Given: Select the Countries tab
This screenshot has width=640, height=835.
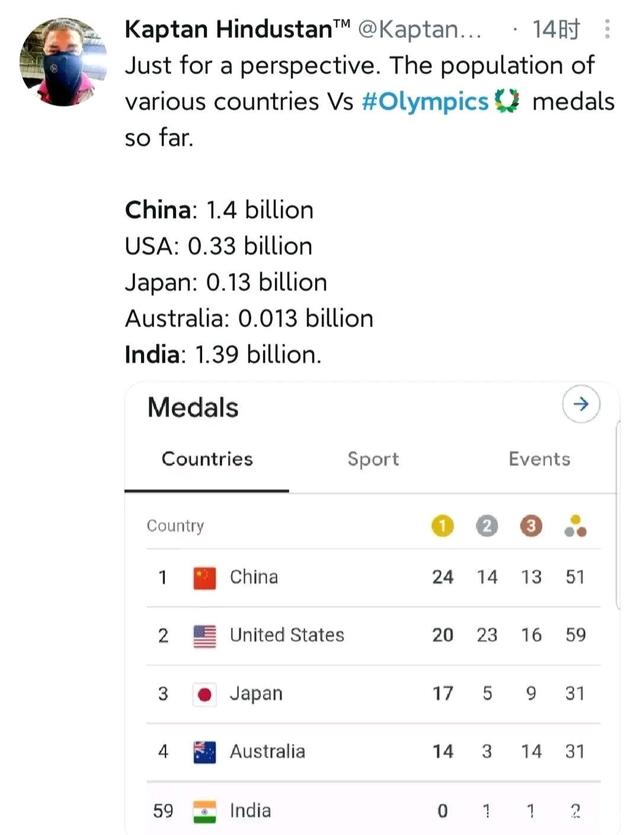Looking at the screenshot, I should click(x=207, y=459).
